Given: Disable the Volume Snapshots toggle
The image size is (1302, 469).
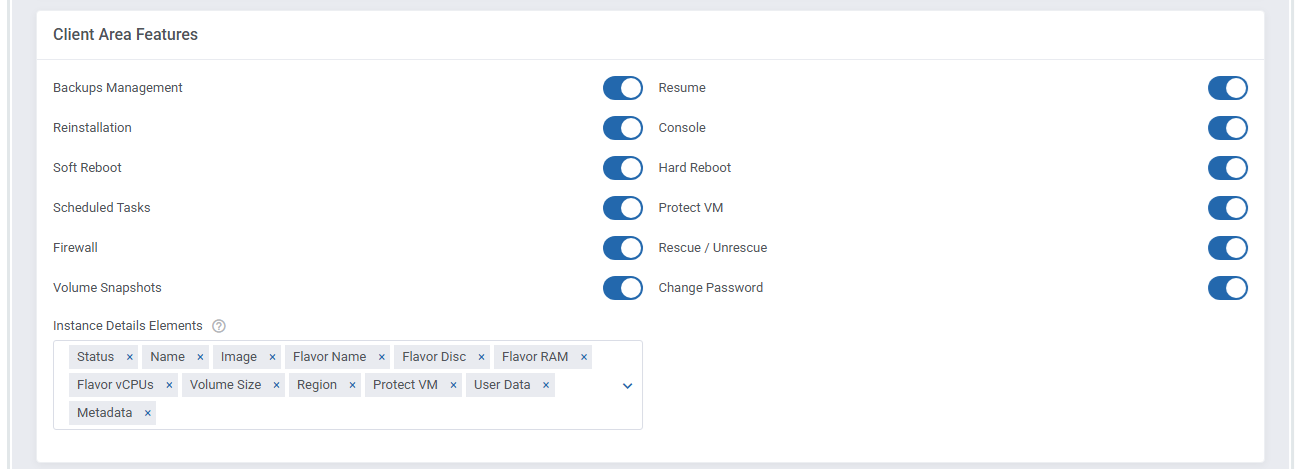Looking at the screenshot, I should point(622,288).
